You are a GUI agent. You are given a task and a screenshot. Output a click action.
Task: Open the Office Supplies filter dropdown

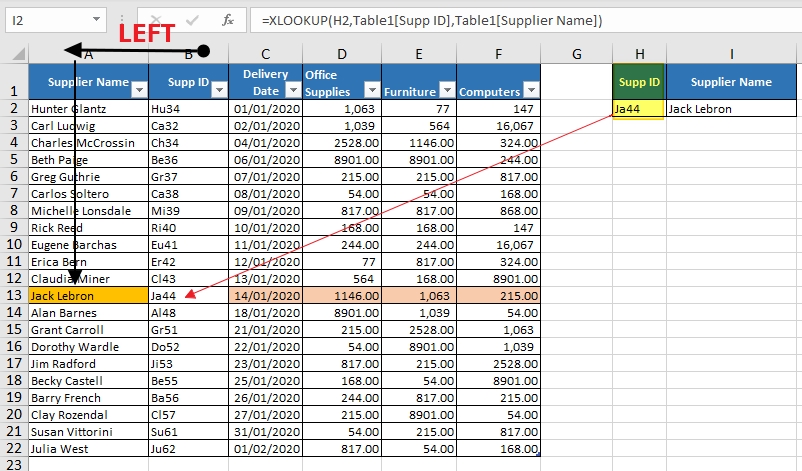click(x=372, y=90)
